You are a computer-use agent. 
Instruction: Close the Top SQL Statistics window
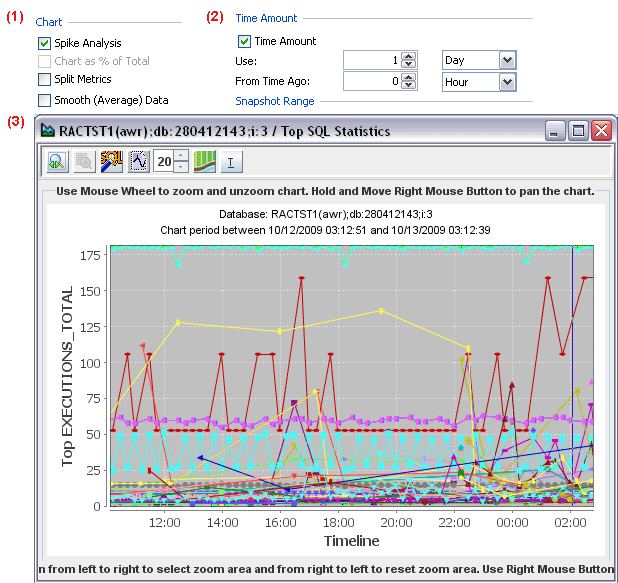click(600, 130)
